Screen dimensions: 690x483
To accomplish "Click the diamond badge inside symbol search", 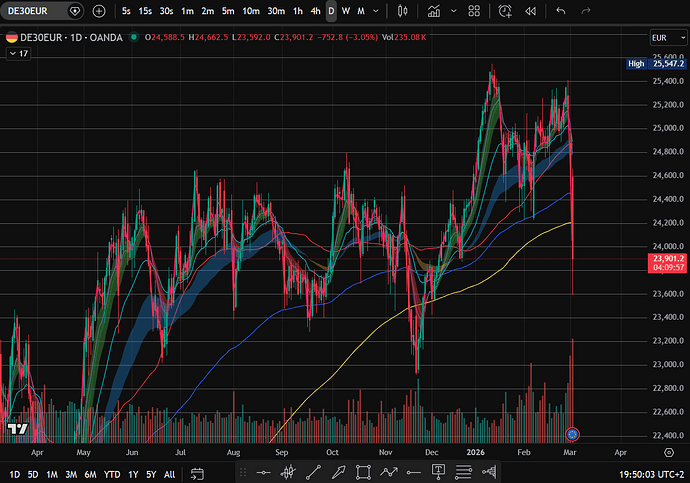I will pyautogui.click(x=75, y=11).
